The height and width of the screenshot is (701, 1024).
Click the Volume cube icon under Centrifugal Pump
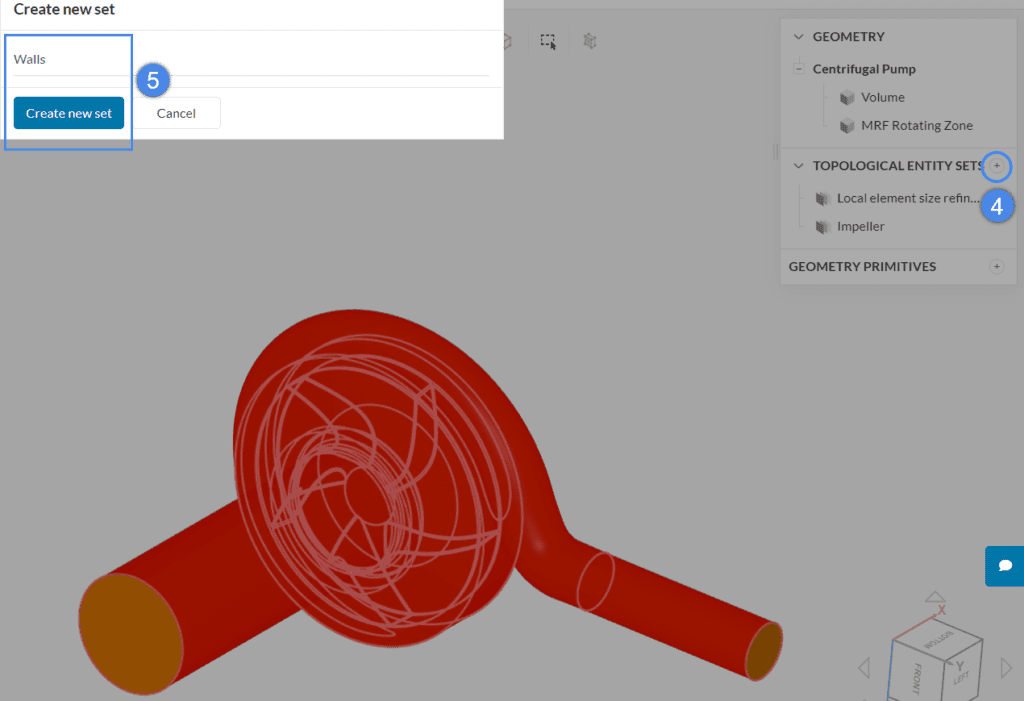point(845,97)
